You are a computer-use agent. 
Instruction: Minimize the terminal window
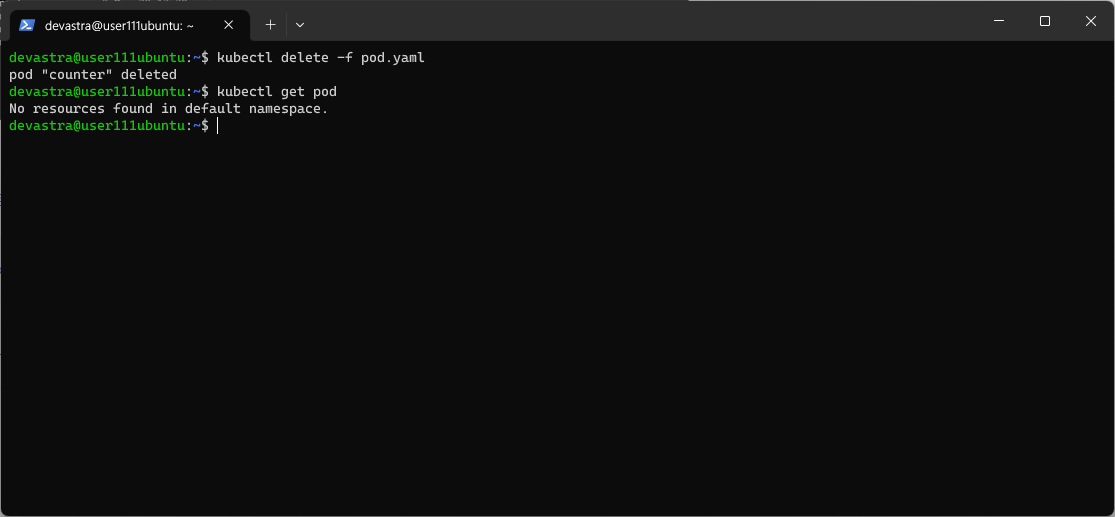(x=999, y=21)
